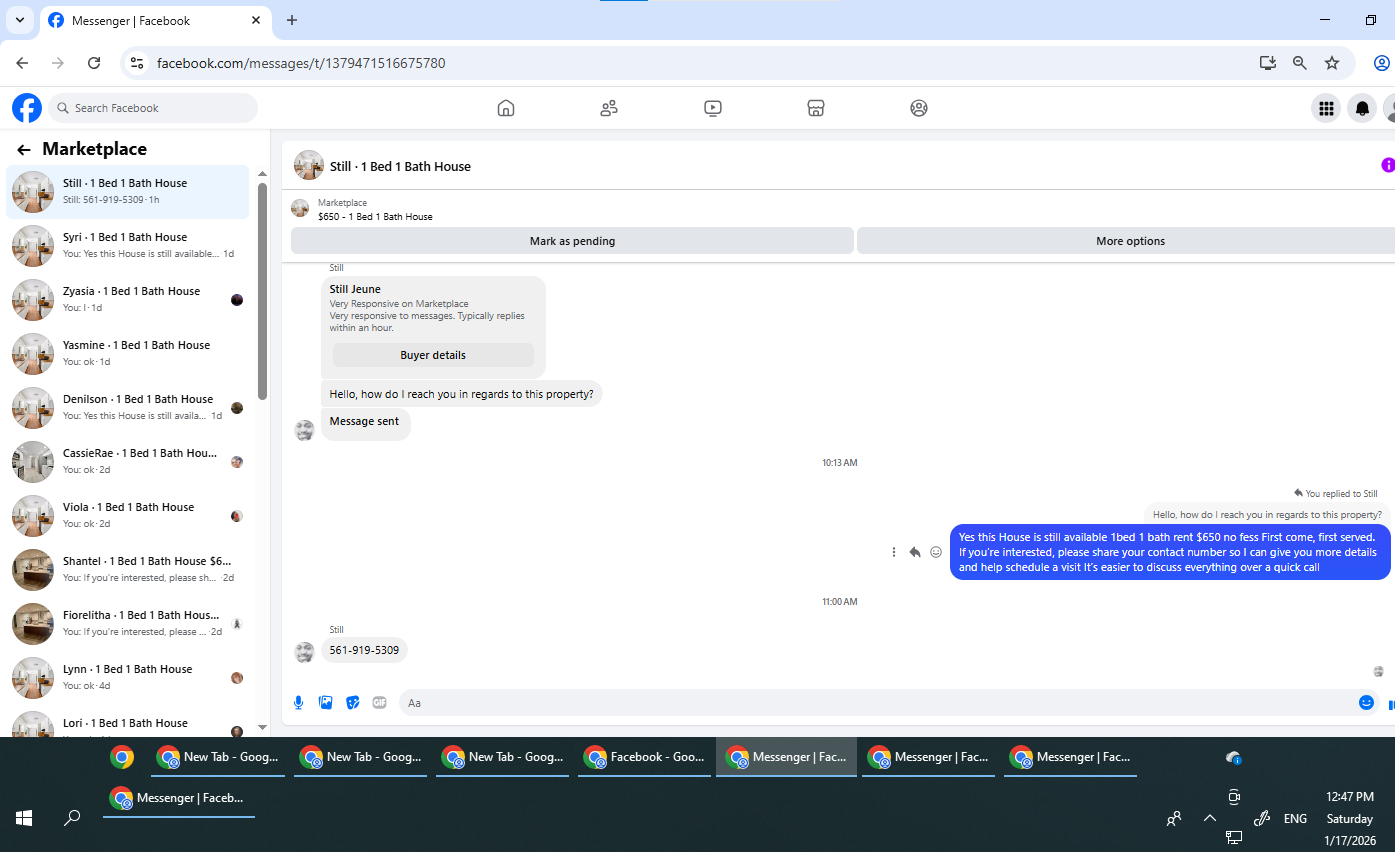Bookmark this tab with star icon
This screenshot has width=1395, height=852.
(1332, 63)
